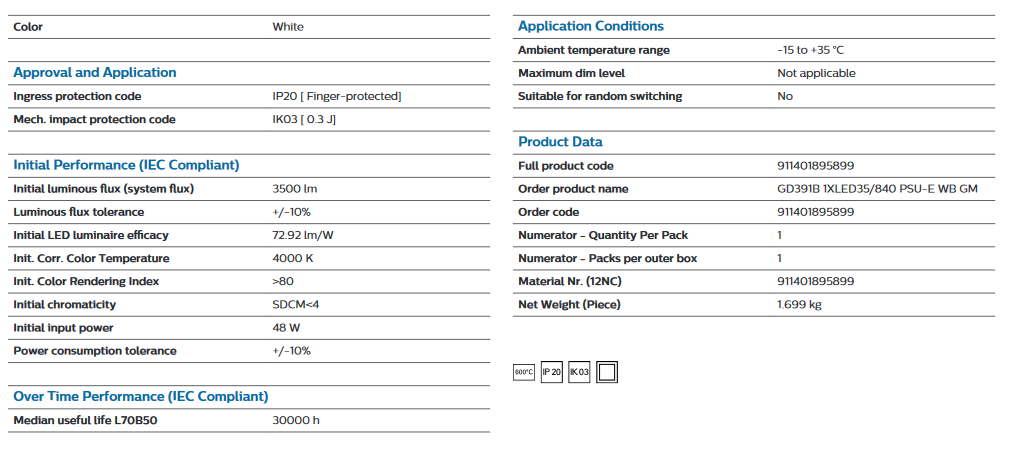Image resolution: width=1016 pixels, height=452 pixels.
Task: Click the IP 20 rating icon
Action: coord(551,372)
